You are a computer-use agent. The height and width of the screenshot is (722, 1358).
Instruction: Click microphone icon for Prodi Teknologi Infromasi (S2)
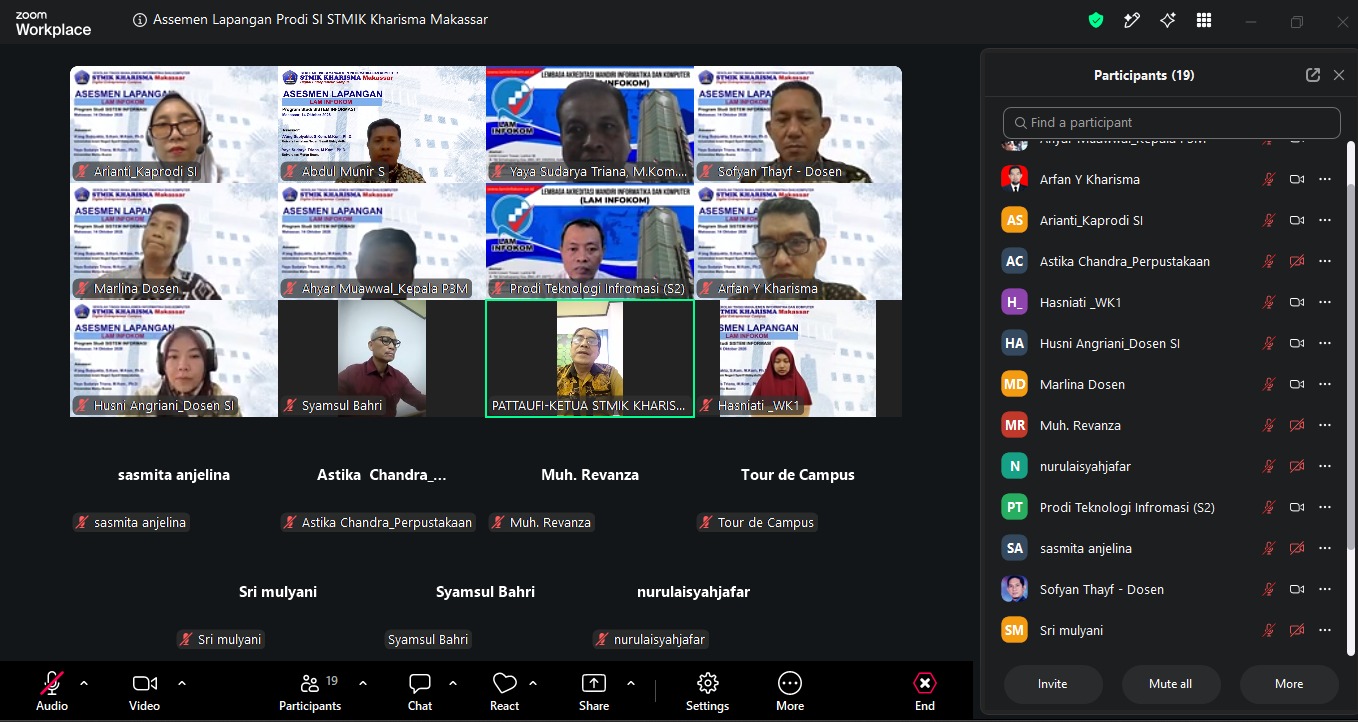click(1269, 507)
